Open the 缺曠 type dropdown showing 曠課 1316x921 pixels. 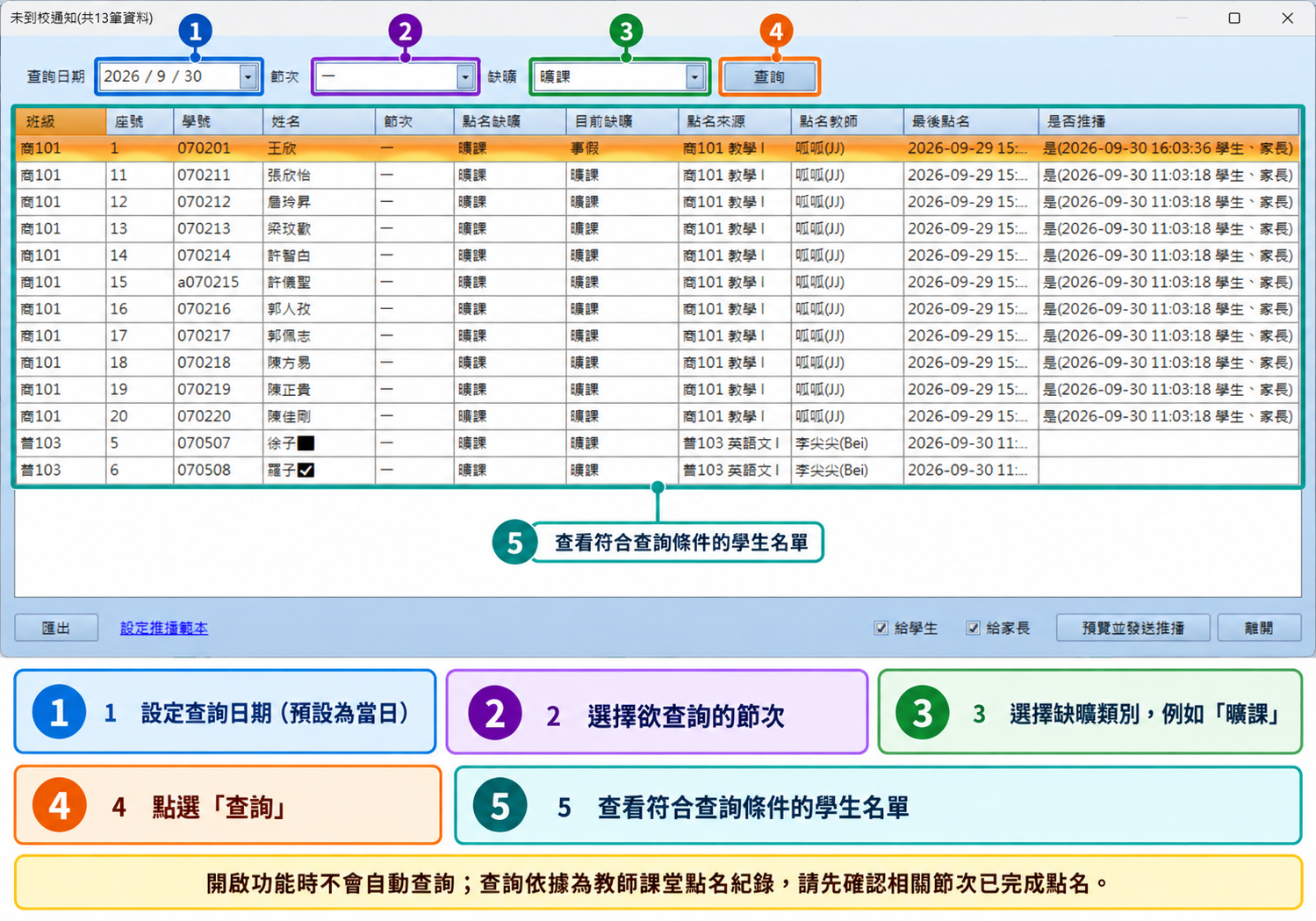coord(694,77)
